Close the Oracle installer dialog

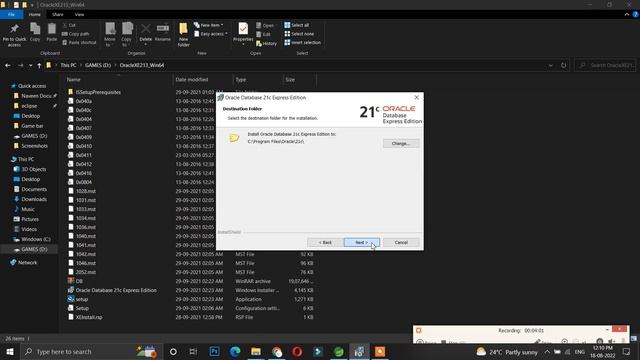pyautogui.click(x=416, y=98)
